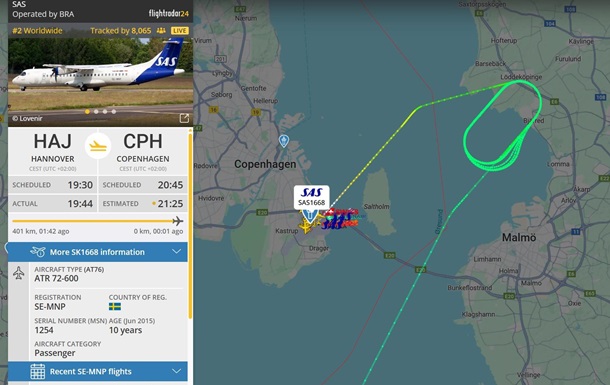Screen dimensions: 610x385
Task: Click the #2 Worldwide ranking link
Action: [x=37, y=31]
